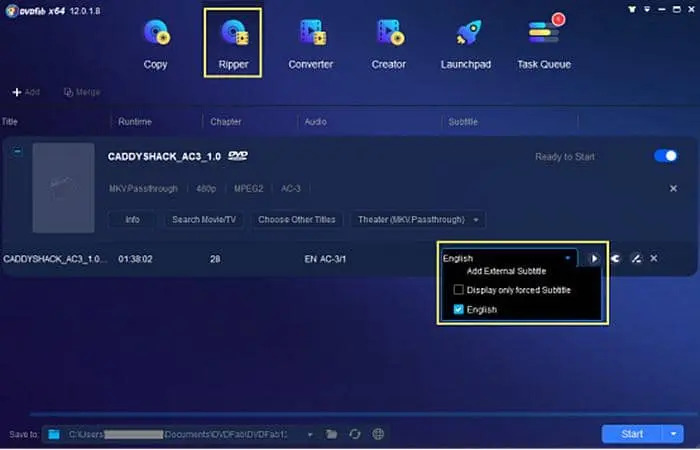Screen dimensions: 700x450
Task: Click the CADDYSHACK movie poster thumbnail
Action: point(63,188)
